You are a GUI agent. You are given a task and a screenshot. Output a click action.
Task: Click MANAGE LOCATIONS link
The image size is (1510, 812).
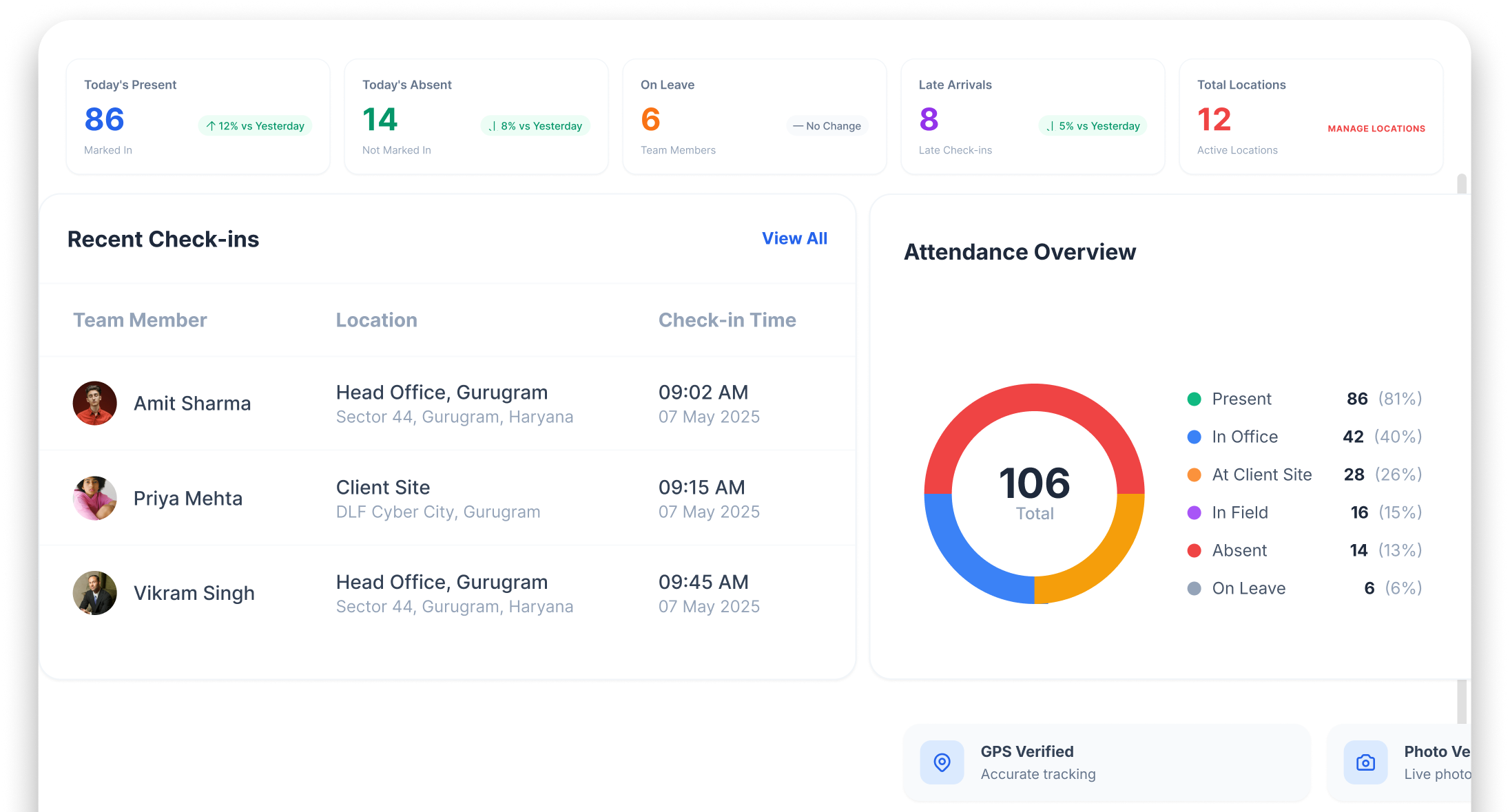1376,129
